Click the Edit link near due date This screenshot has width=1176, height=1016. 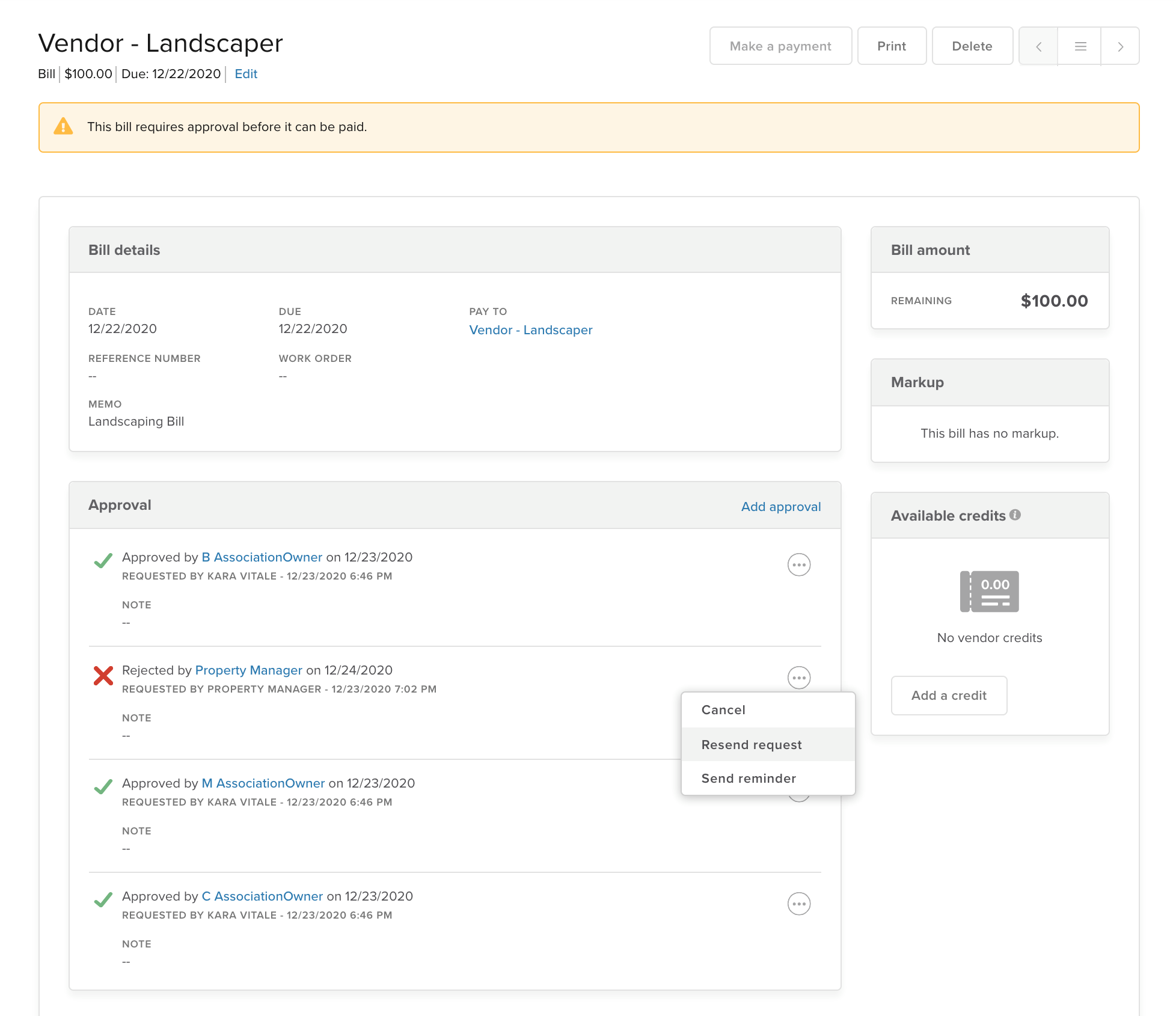(245, 74)
